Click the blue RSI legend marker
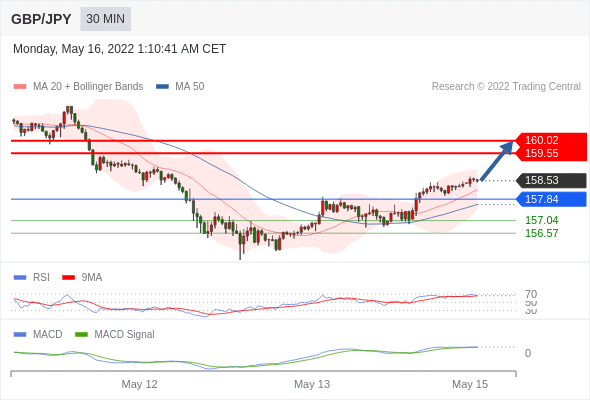 tap(20, 278)
